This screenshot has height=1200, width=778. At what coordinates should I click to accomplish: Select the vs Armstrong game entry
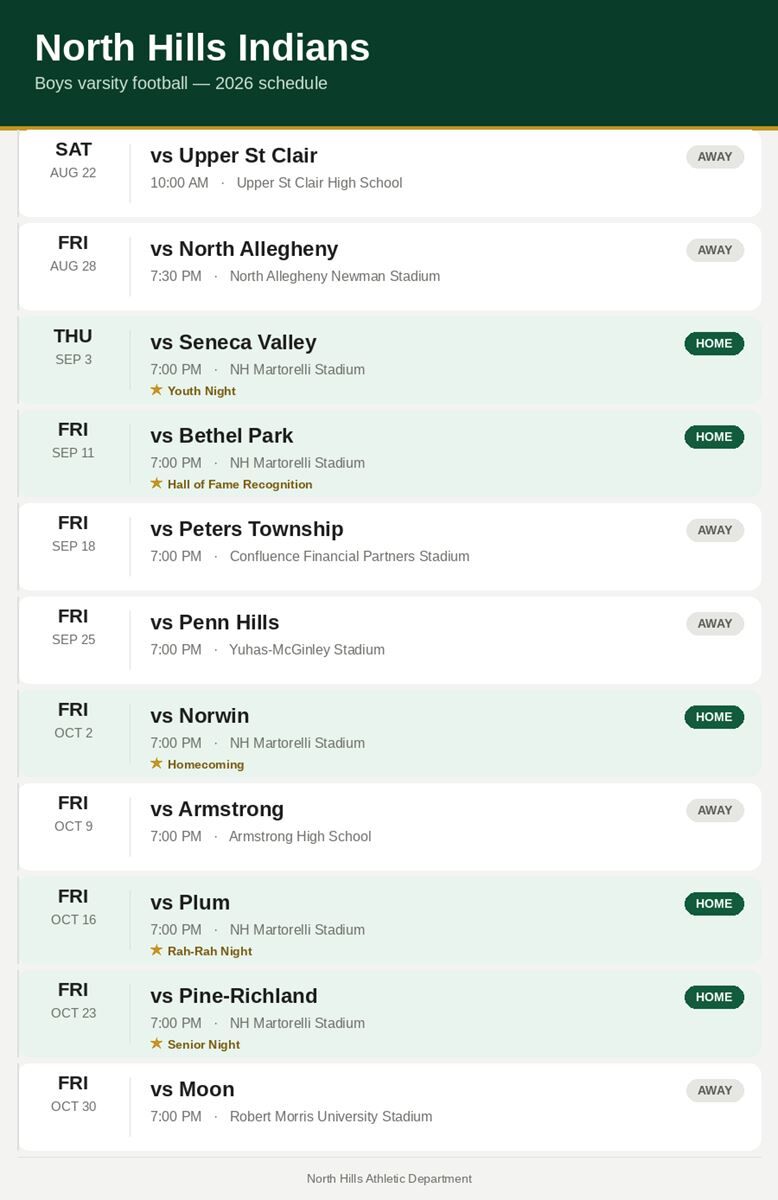(217, 809)
